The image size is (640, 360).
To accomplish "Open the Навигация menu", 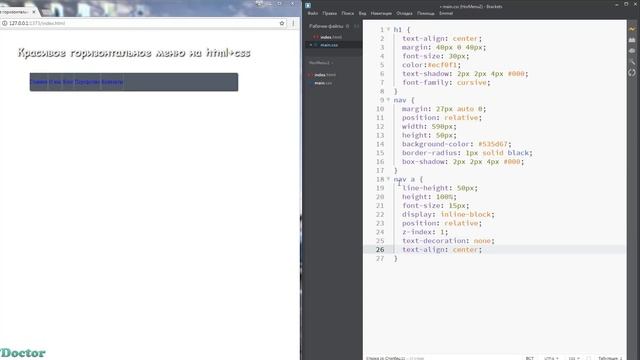I will 381,13.
